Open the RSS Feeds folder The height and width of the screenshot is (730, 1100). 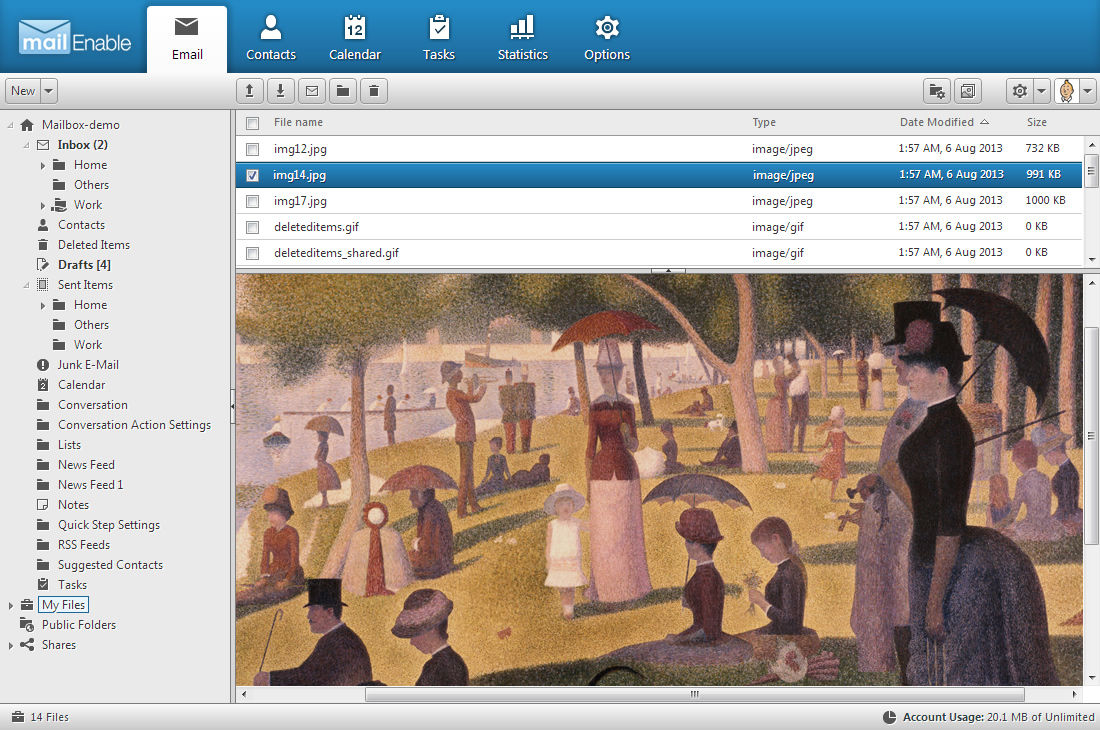[x=84, y=545]
